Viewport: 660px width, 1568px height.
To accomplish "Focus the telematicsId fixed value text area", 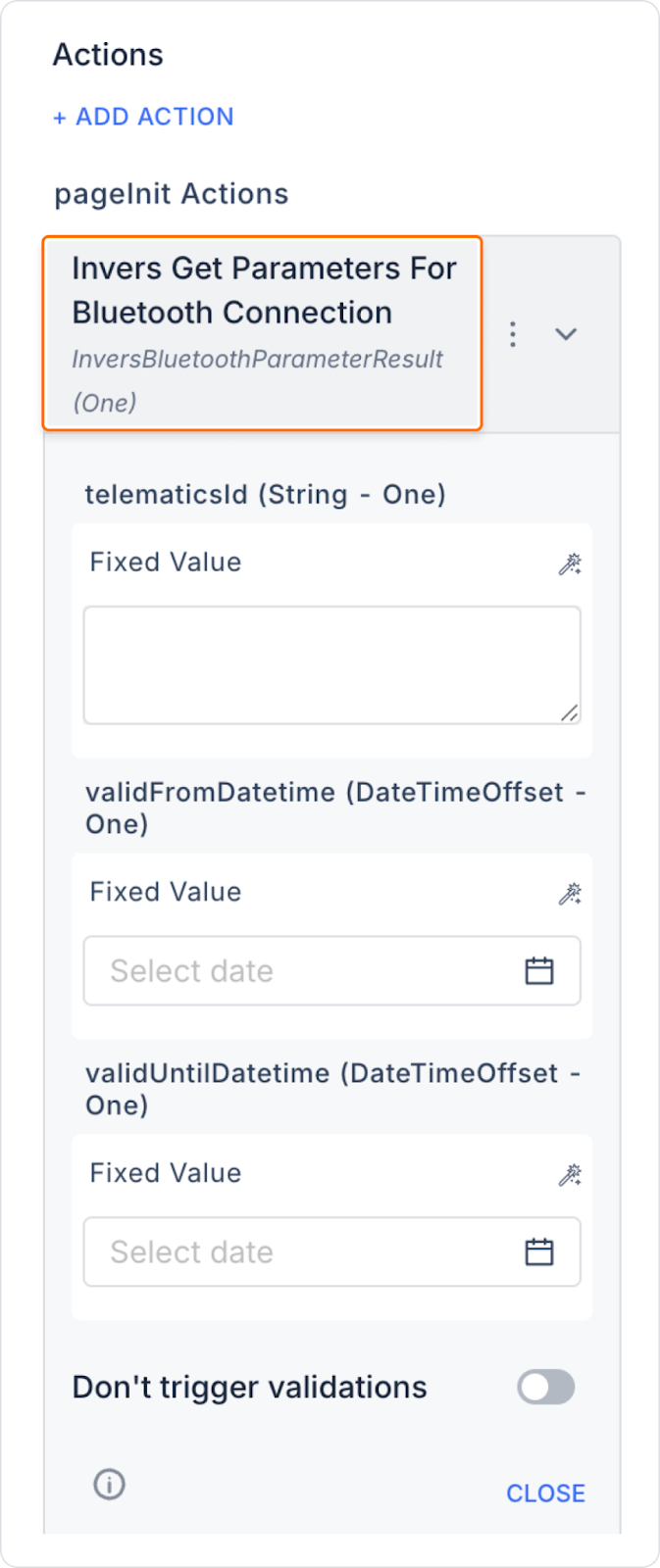I will pyautogui.click(x=332, y=665).
